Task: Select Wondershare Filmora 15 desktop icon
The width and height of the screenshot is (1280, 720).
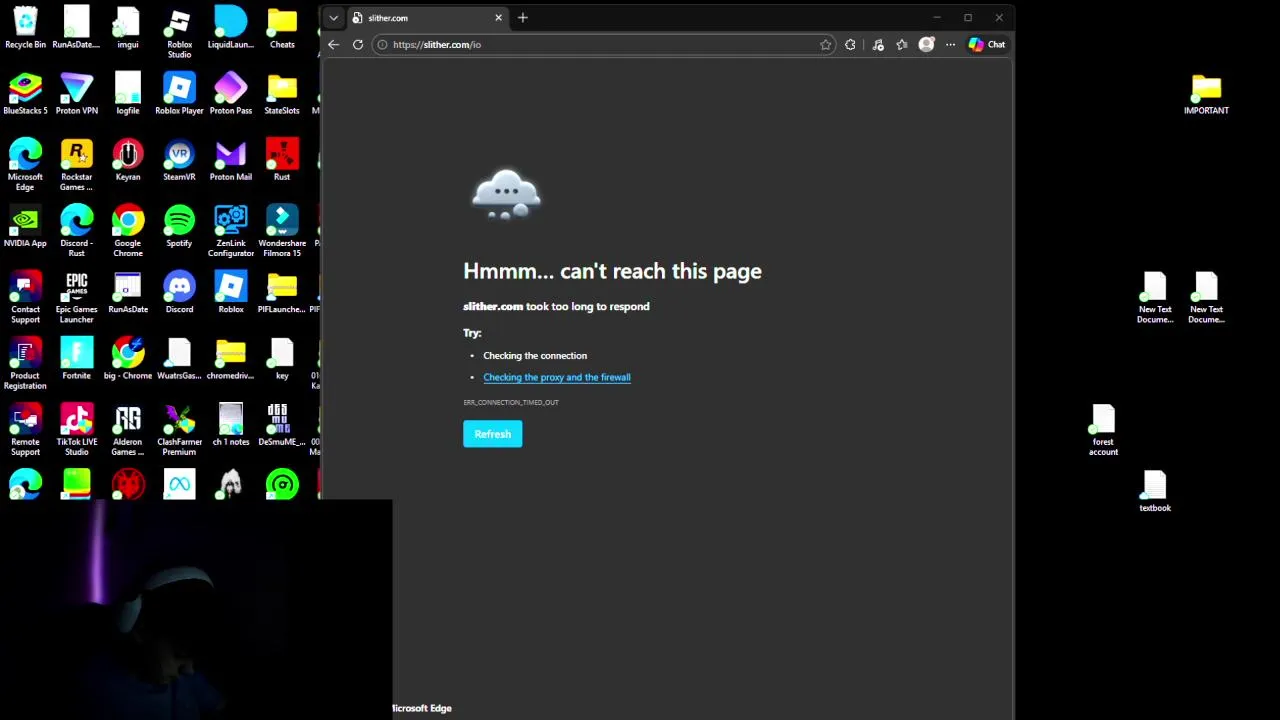Action: (x=282, y=231)
